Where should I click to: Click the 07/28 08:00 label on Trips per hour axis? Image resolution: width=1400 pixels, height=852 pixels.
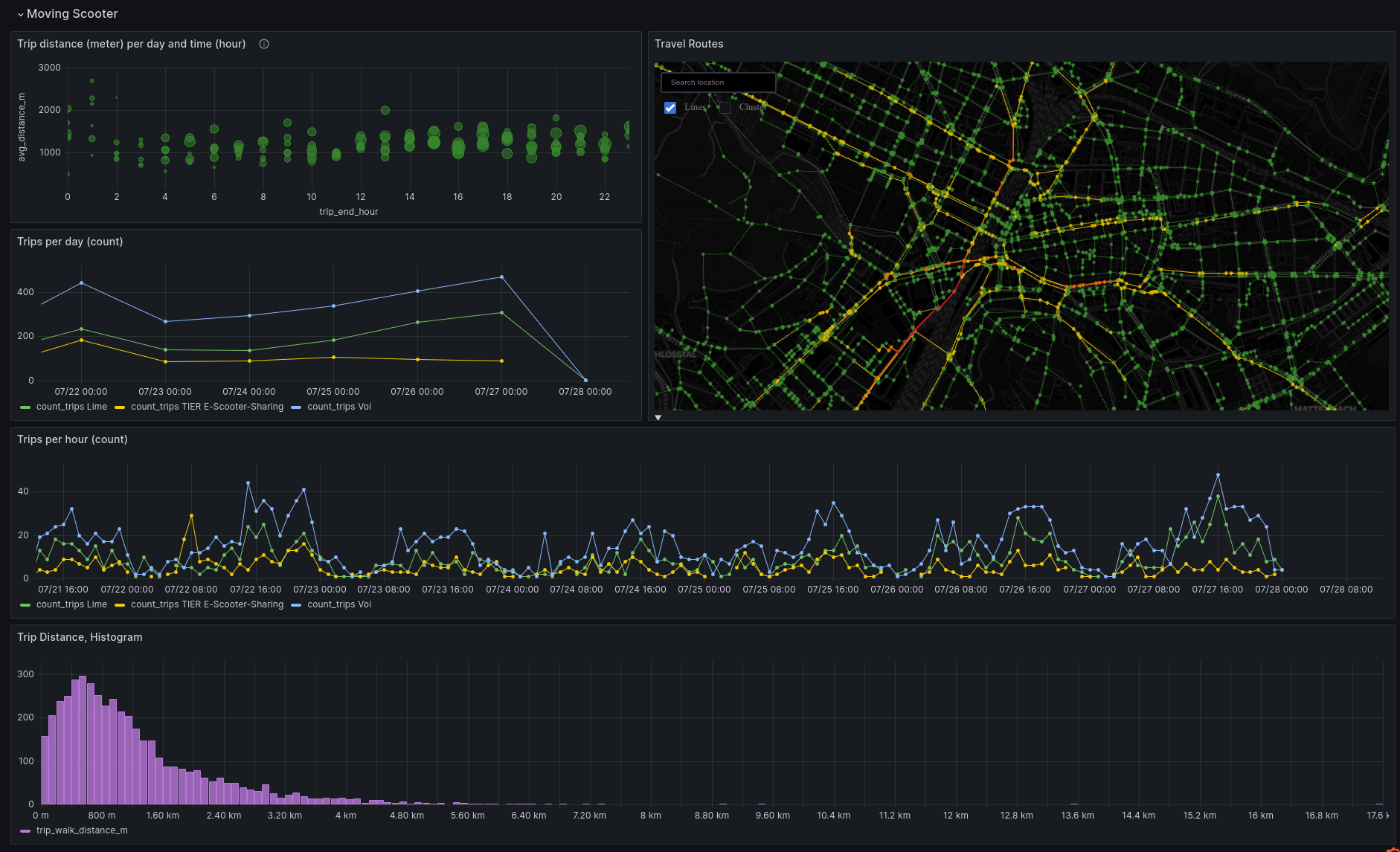click(1346, 590)
